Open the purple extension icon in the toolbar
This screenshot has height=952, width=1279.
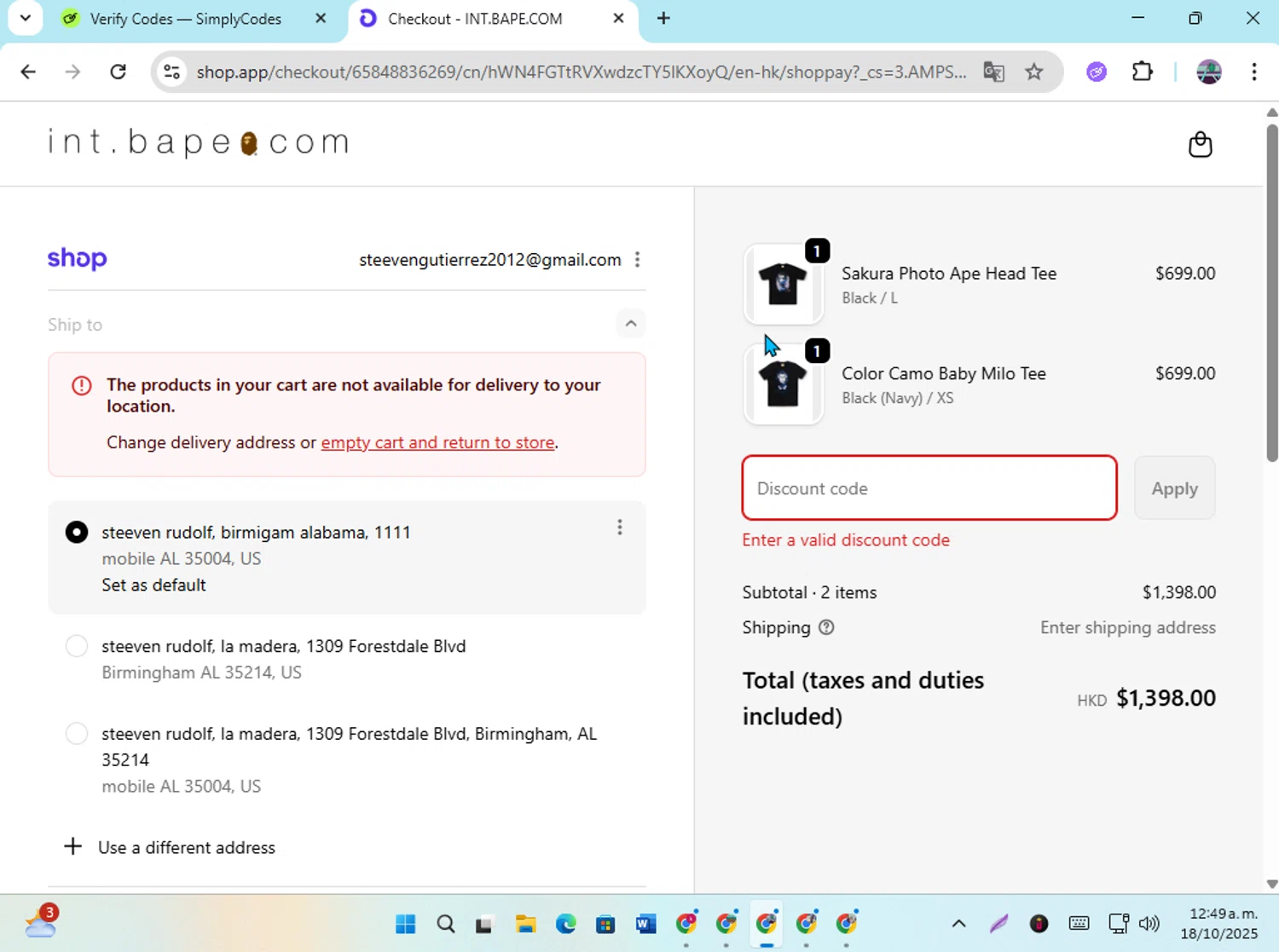1097,72
